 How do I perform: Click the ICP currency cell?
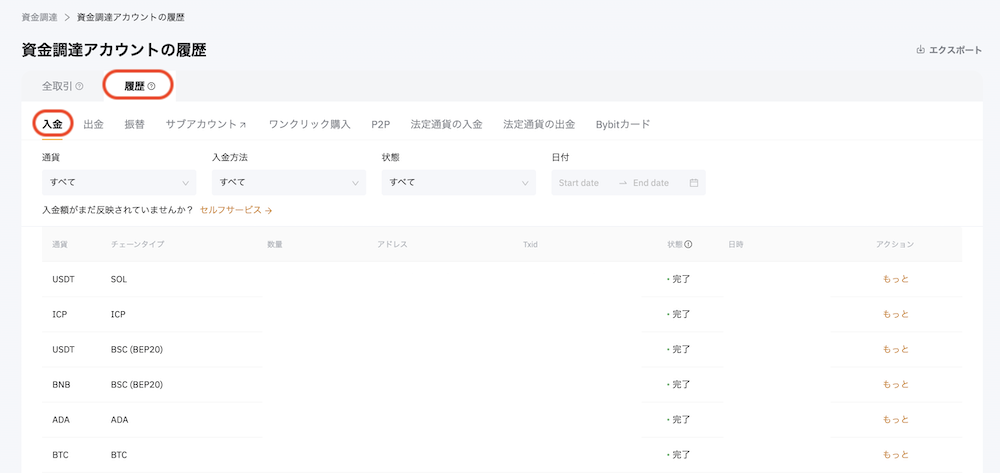pos(60,314)
